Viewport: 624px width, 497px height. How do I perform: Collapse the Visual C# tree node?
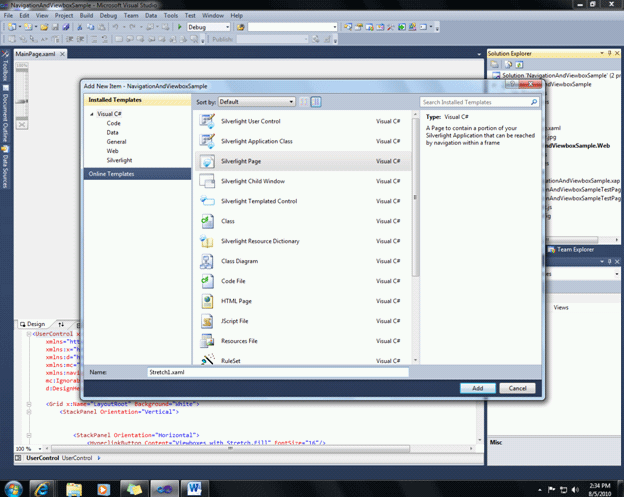tap(92, 114)
